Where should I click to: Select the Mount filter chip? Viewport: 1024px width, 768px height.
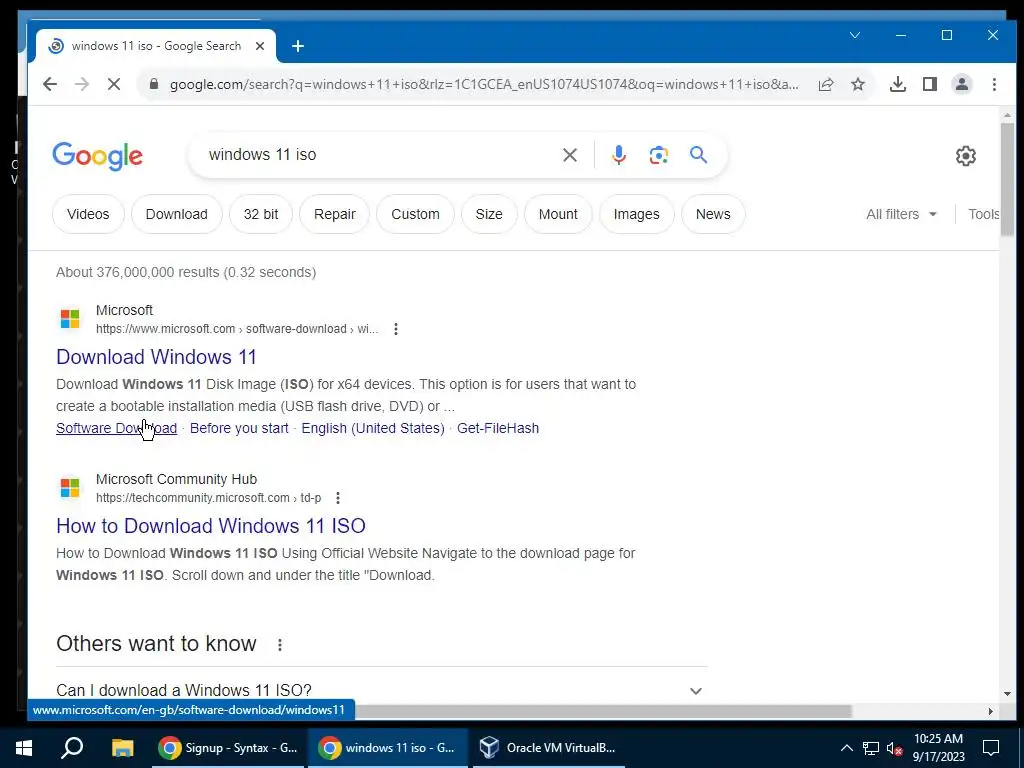point(558,214)
